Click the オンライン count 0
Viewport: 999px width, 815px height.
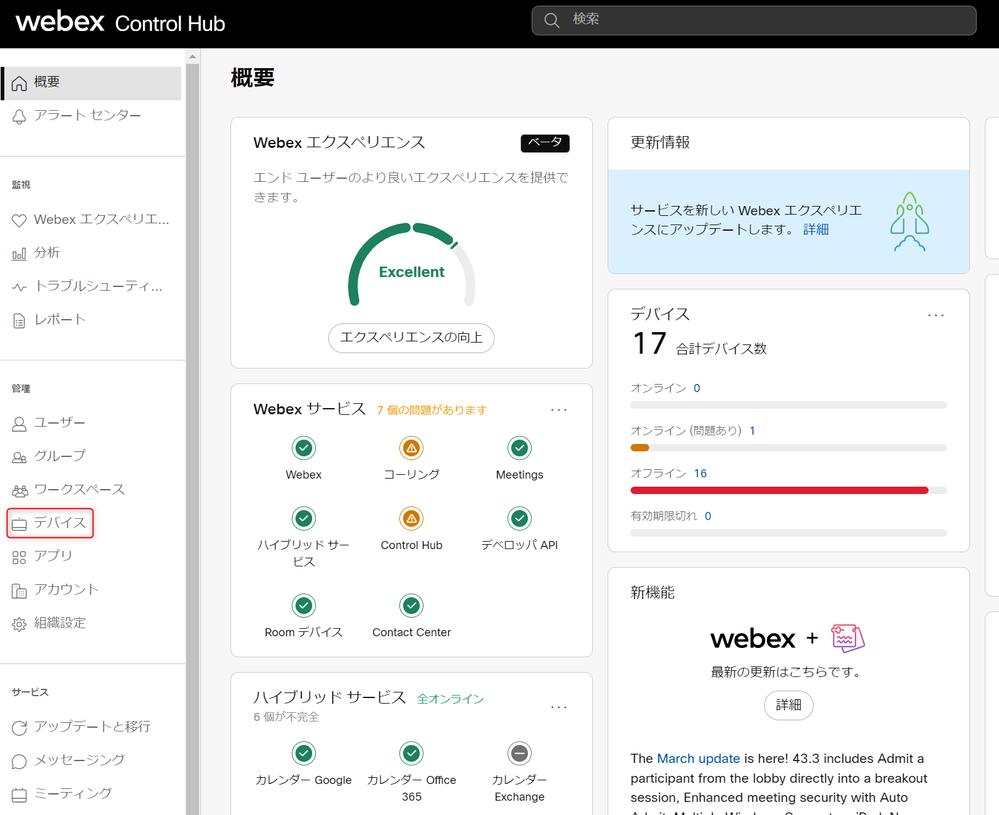696,388
